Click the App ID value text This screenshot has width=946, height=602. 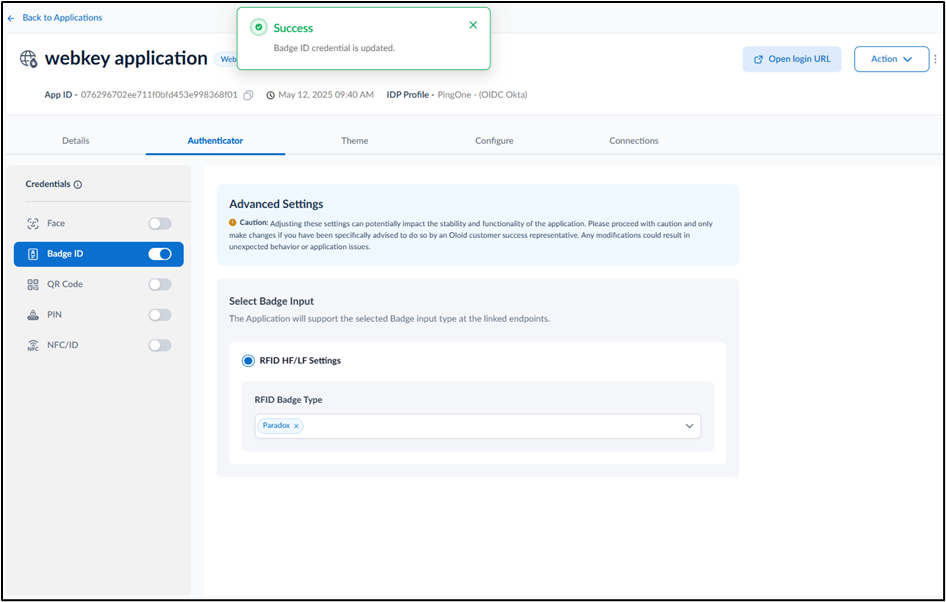(x=159, y=95)
